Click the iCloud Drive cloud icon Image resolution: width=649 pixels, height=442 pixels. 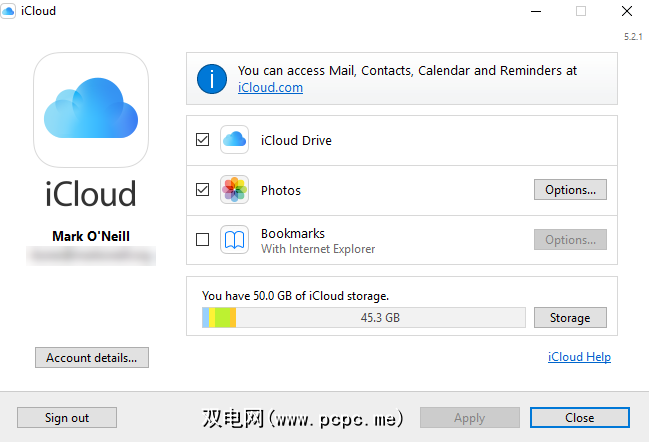[x=234, y=140]
